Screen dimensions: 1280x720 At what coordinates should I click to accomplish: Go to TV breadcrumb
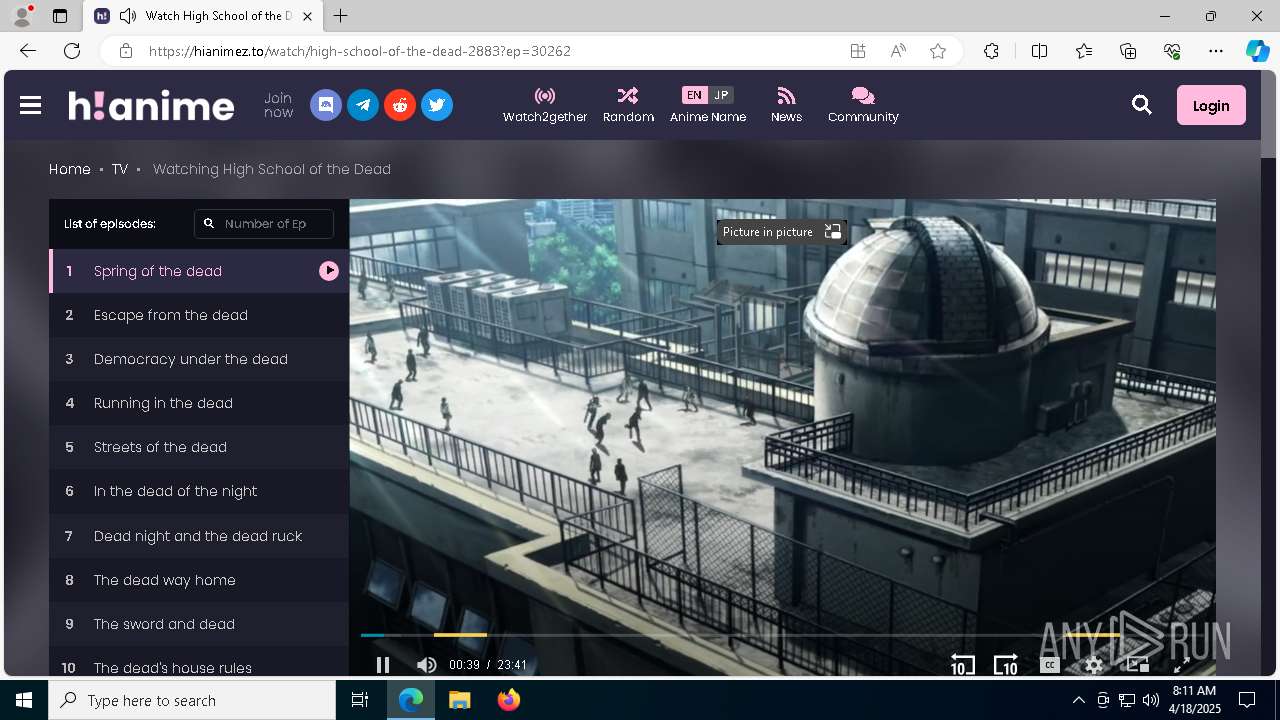pos(120,169)
